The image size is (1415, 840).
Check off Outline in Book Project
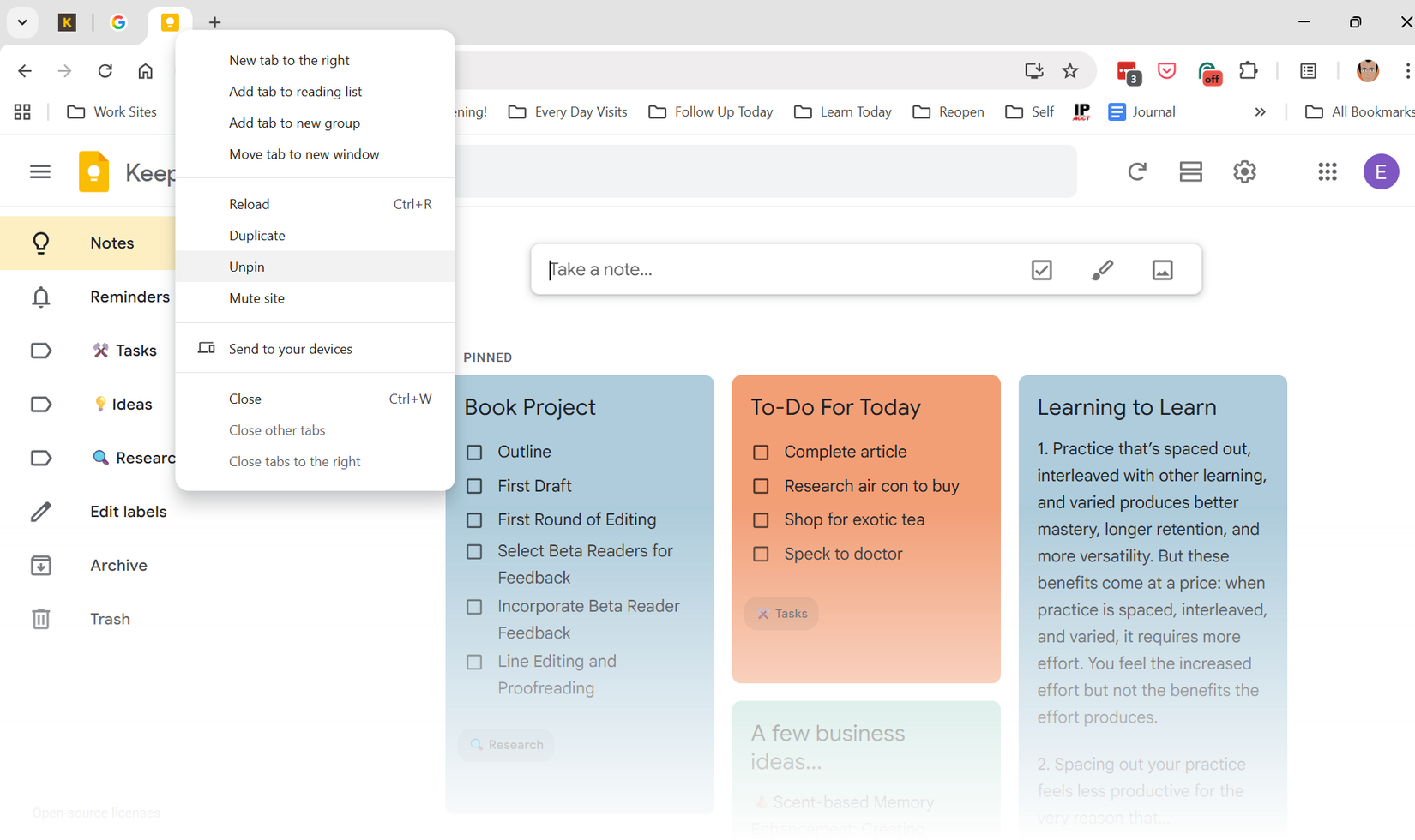[475, 452]
